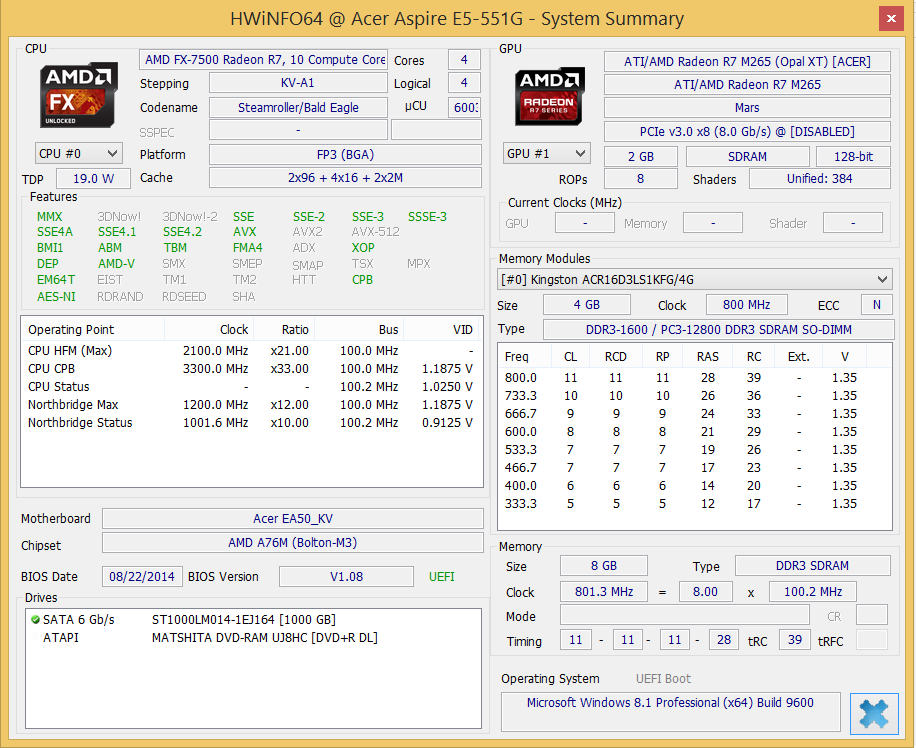916x748 pixels.
Task: Click the Memory Clock 801.3 MHz field
Action: coord(603,591)
